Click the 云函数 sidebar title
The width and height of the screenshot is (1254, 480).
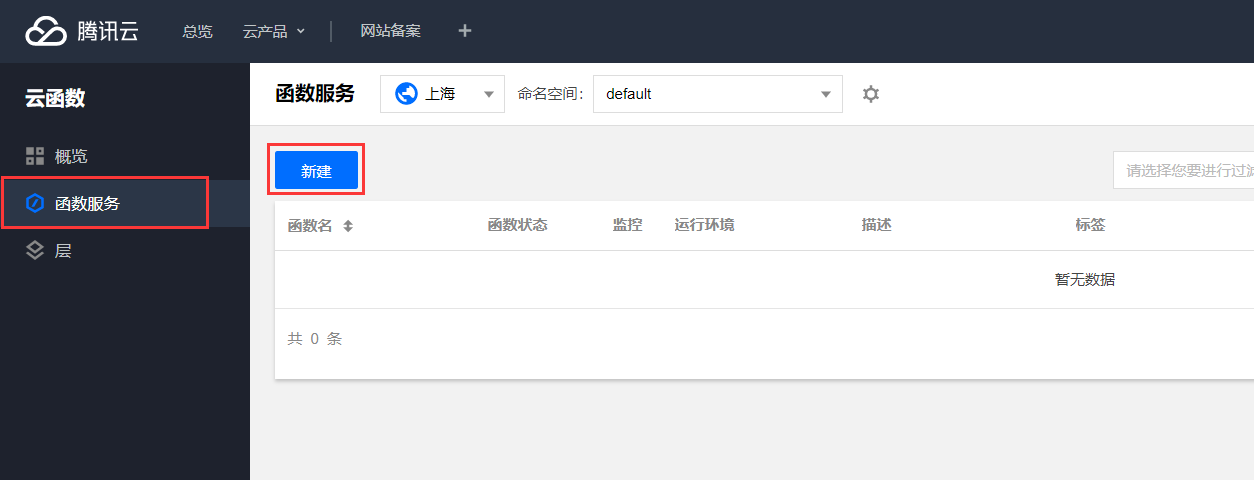55,98
